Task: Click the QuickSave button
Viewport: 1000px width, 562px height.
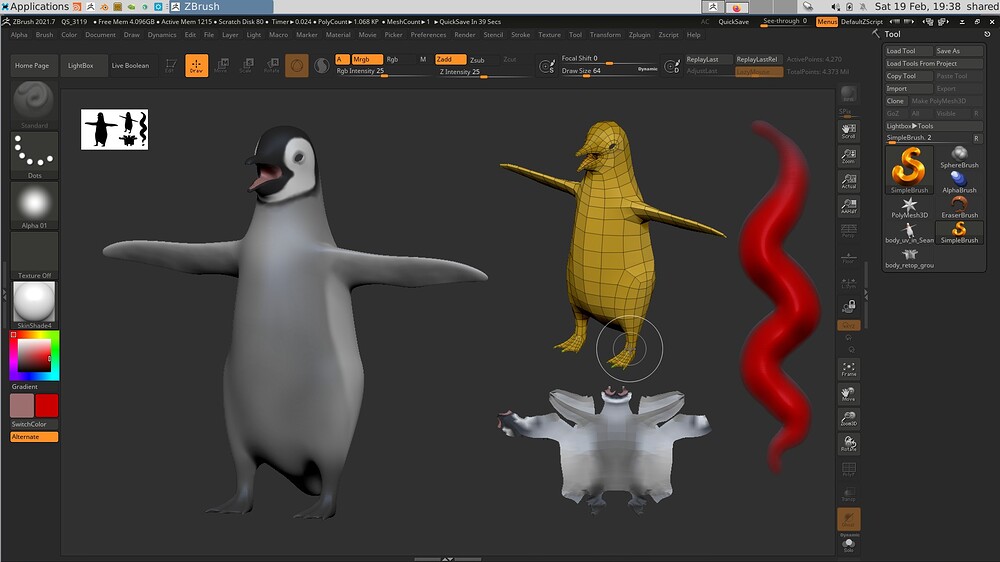Action: 733,22
